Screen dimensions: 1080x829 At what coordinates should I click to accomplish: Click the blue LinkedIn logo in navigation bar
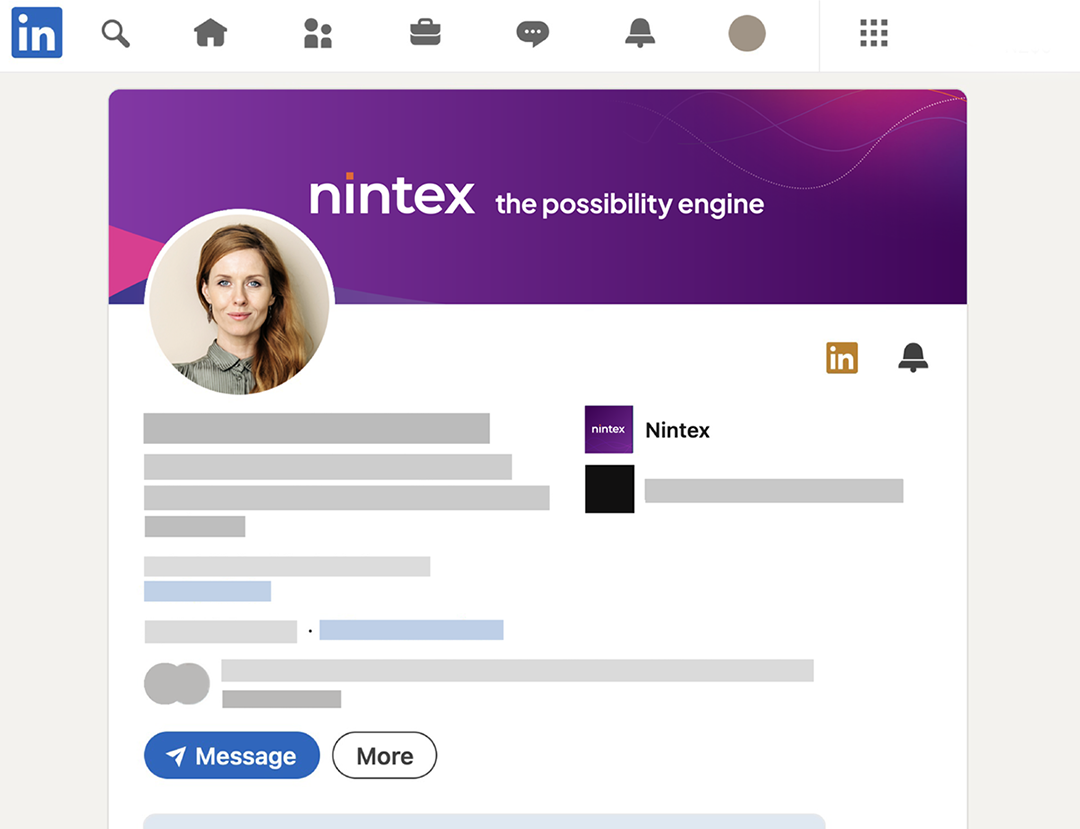tap(37, 33)
